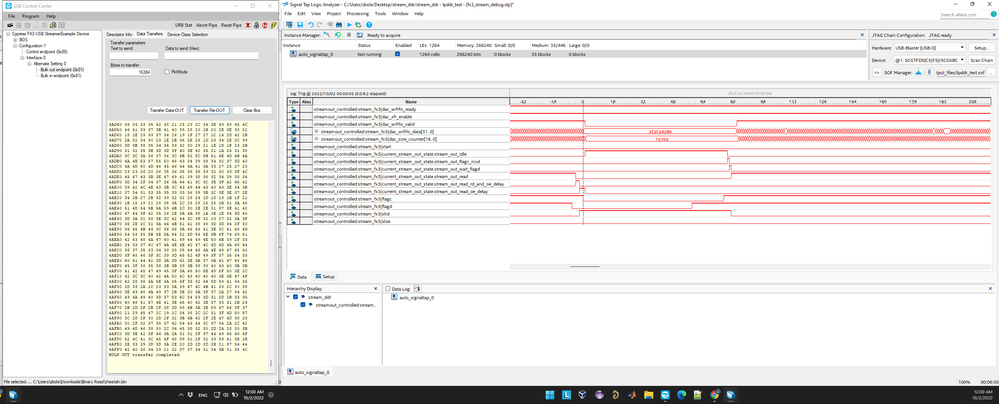999x404 pixels.
Task: Collapse the Alternate Setting 0 tree node
Action: (29, 64)
